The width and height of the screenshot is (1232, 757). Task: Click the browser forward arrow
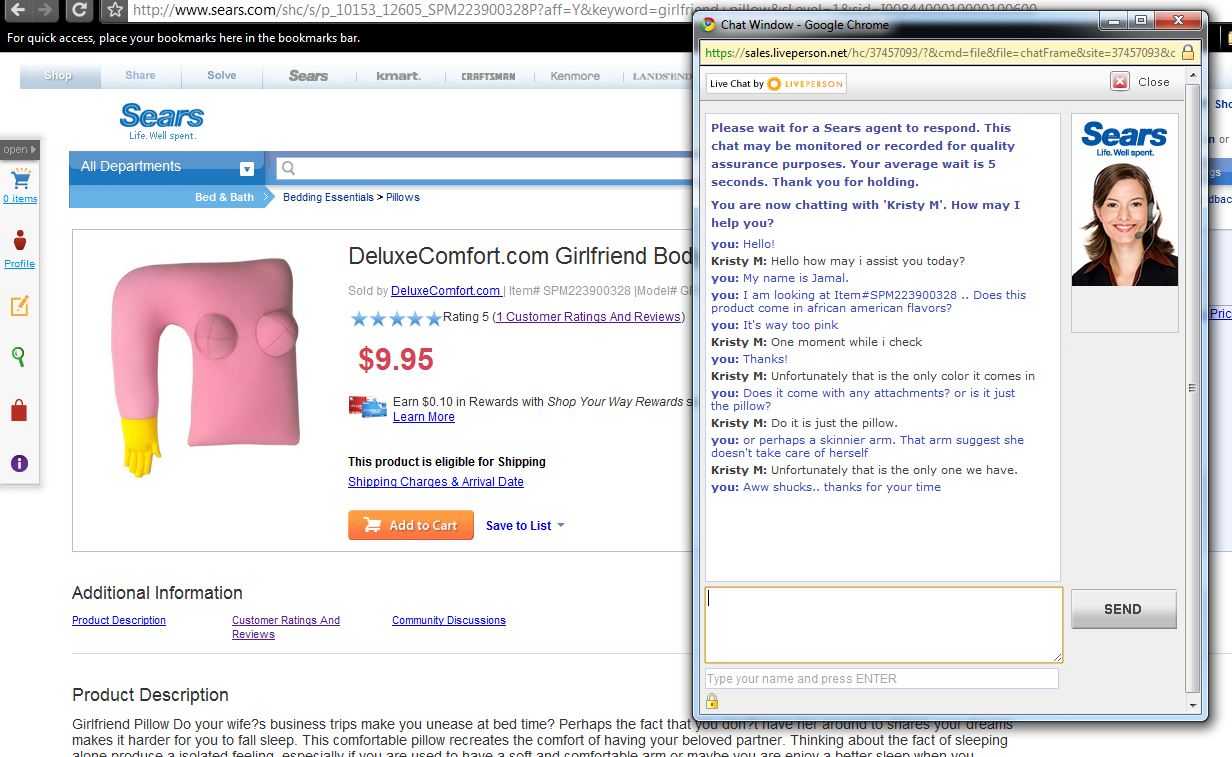47,10
